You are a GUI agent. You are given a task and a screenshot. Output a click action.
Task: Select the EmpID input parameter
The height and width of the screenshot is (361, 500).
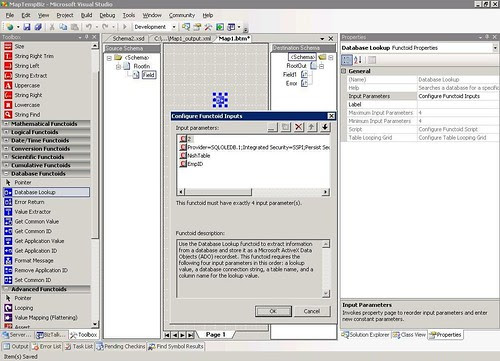click(x=192, y=164)
